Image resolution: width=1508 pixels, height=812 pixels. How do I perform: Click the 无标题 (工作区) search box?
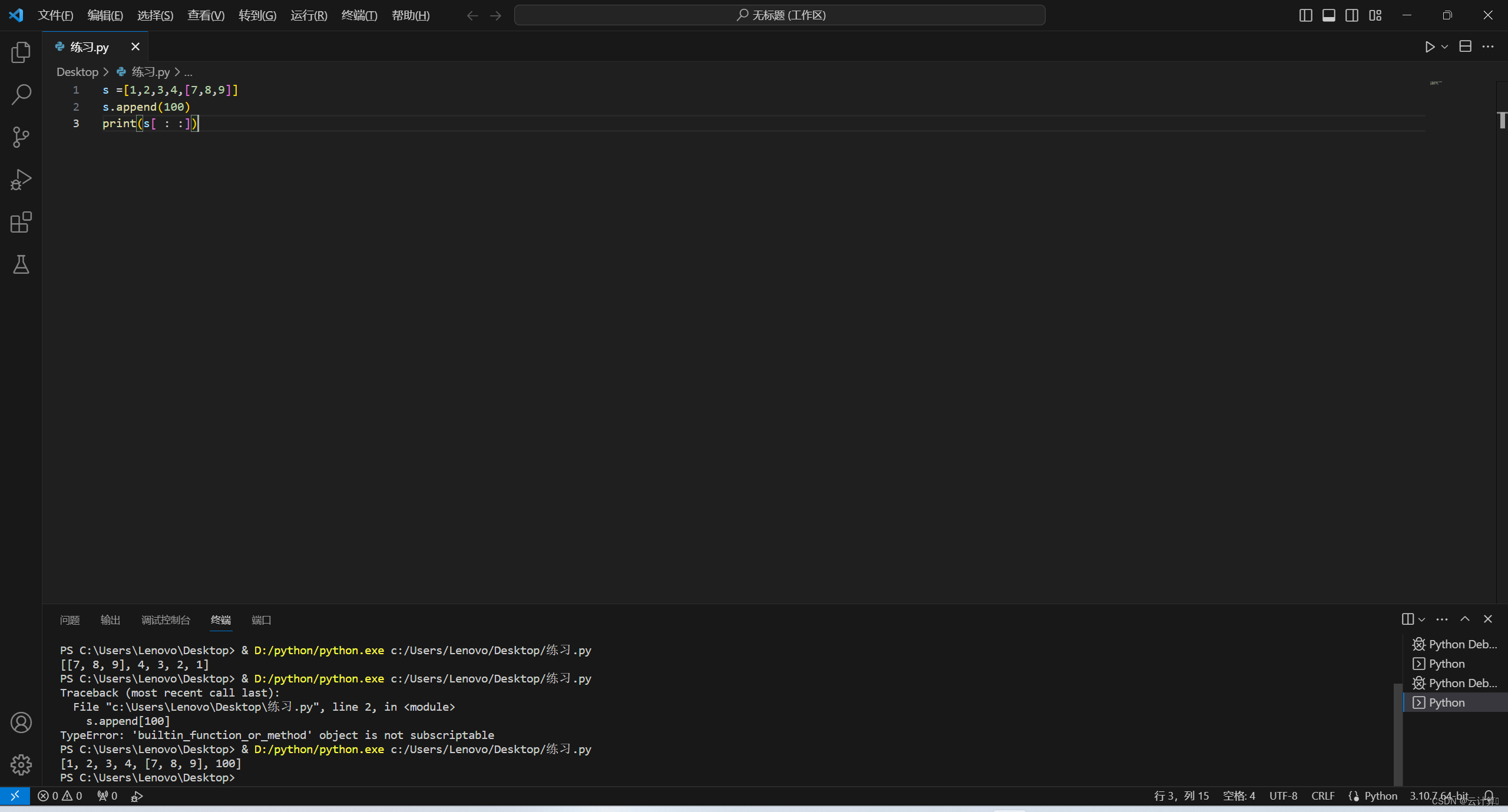coord(779,15)
